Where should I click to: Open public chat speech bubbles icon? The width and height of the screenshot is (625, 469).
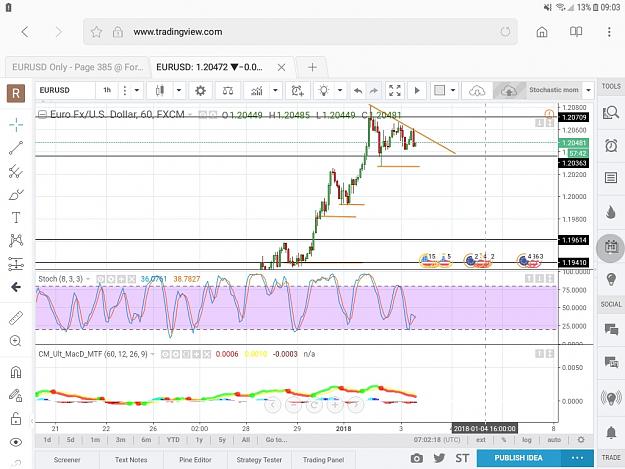point(611,330)
